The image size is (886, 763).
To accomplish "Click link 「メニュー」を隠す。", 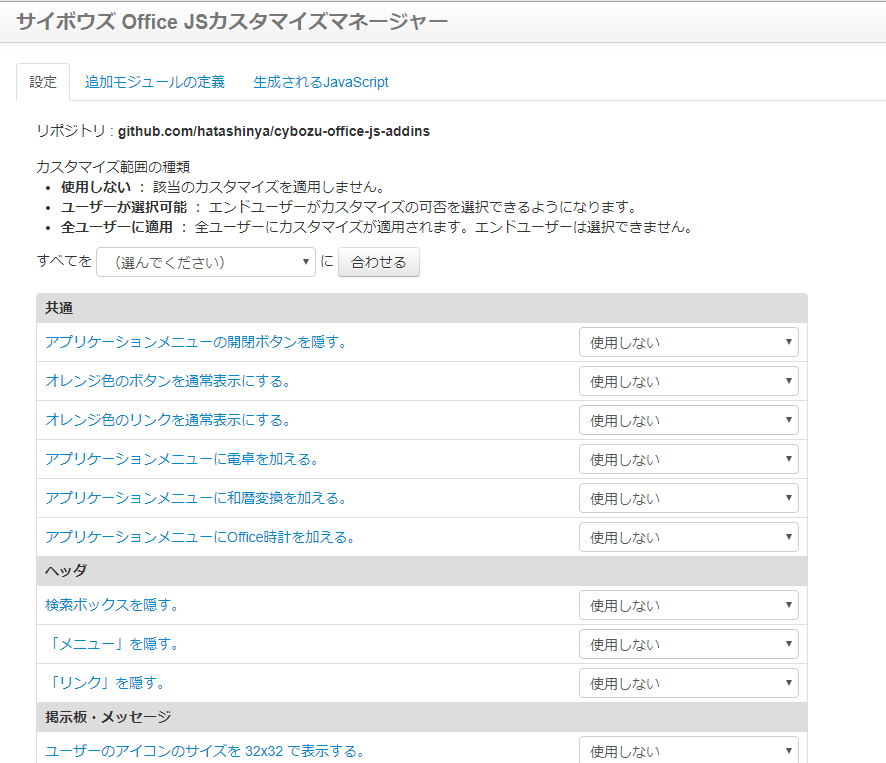I will point(112,644).
